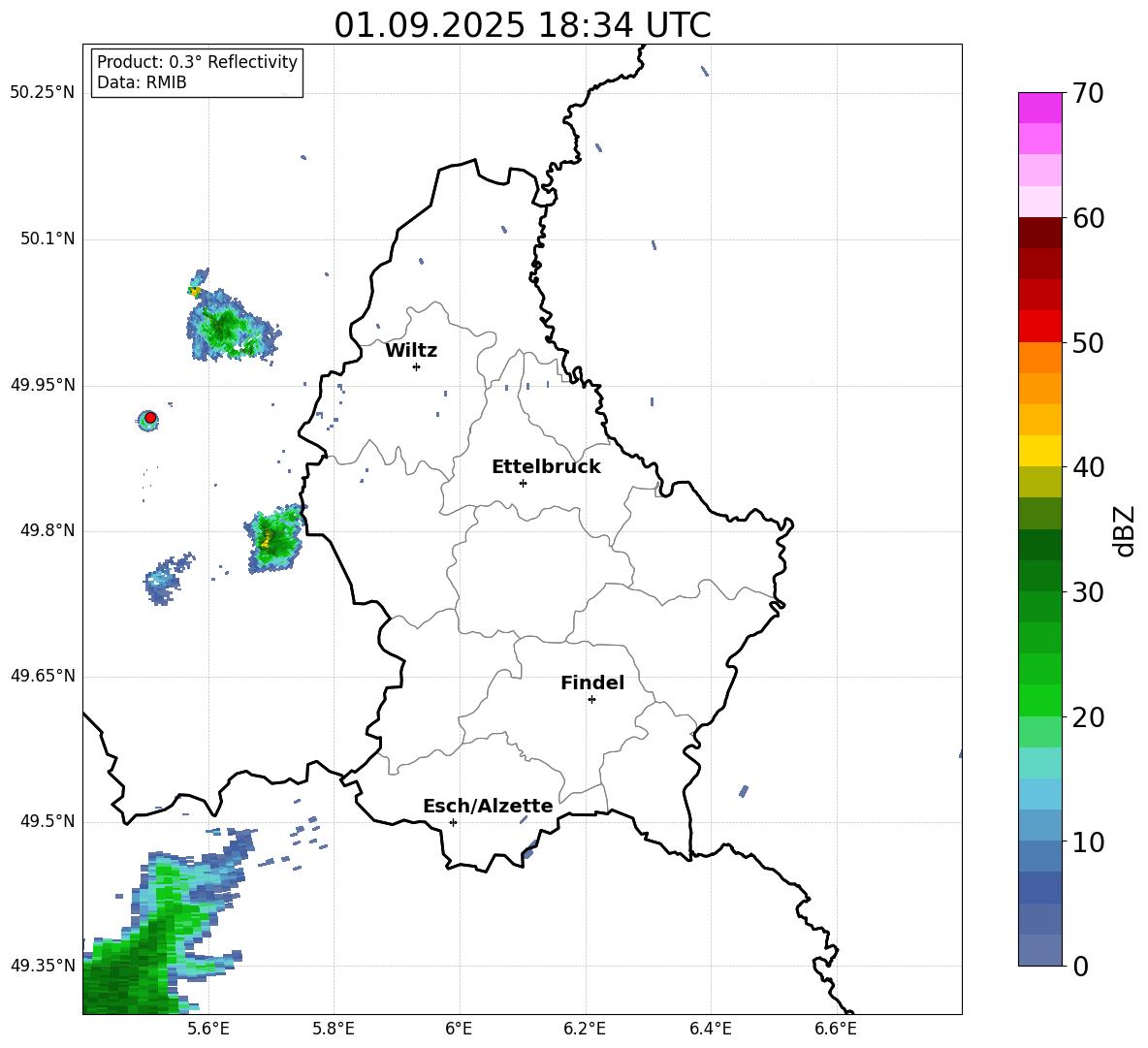The height and width of the screenshot is (1048, 1148).
Task: Click the Findel station cross marker
Action: pos(591,700)
